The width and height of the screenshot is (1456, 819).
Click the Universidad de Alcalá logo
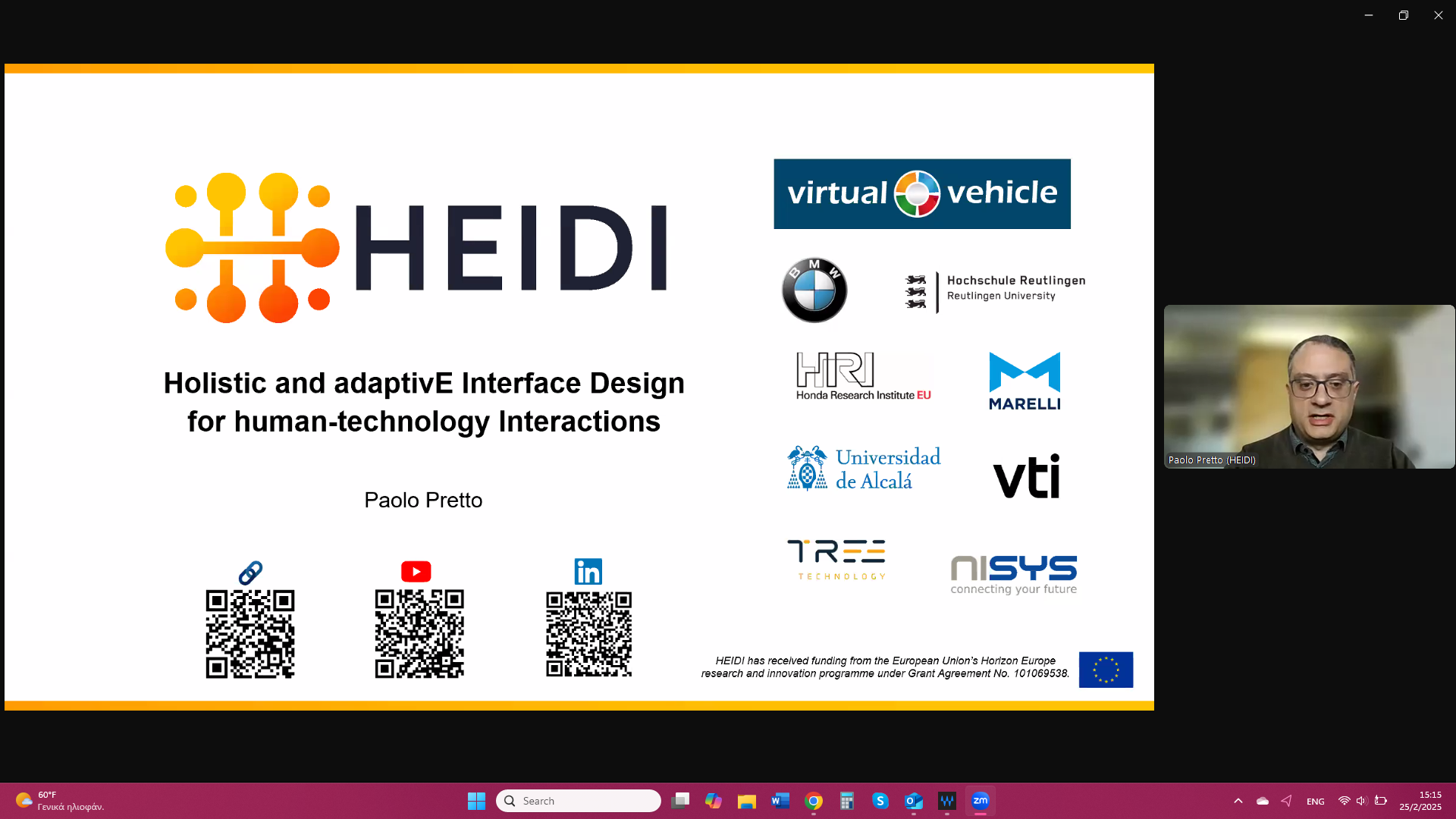[864, 468]
